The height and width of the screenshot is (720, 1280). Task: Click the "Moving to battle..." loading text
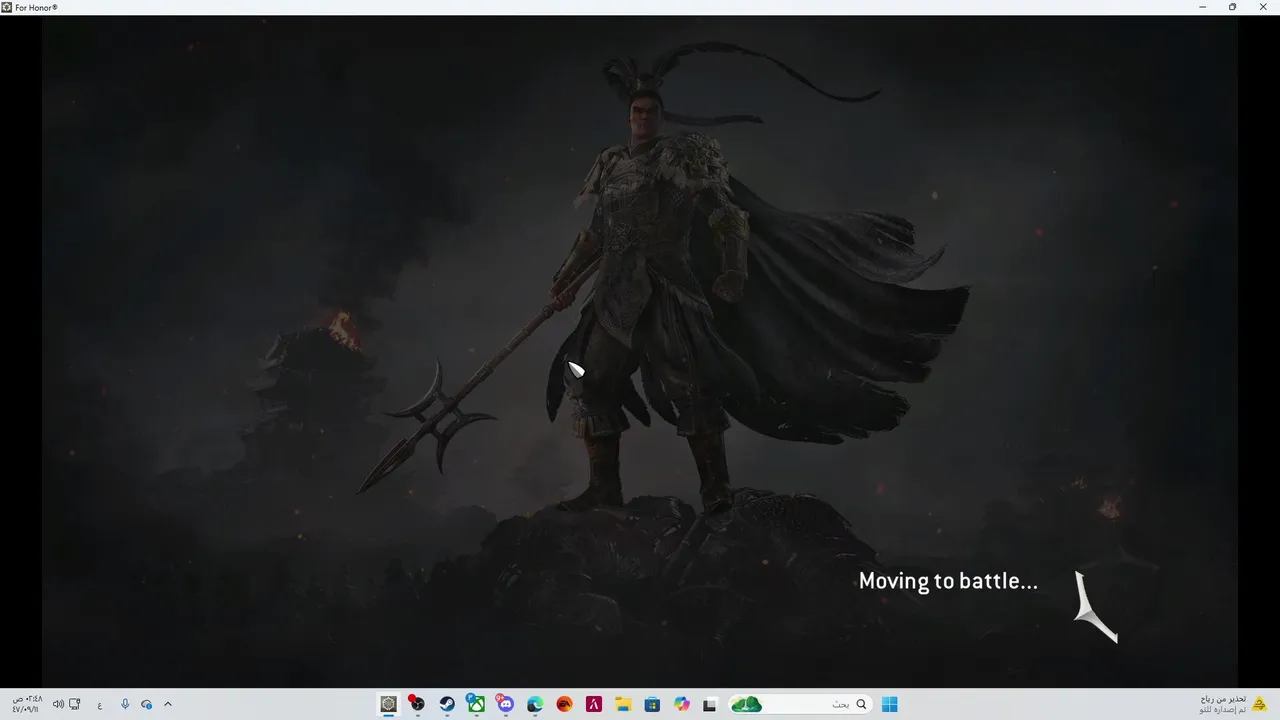click(x=948, y=581)
